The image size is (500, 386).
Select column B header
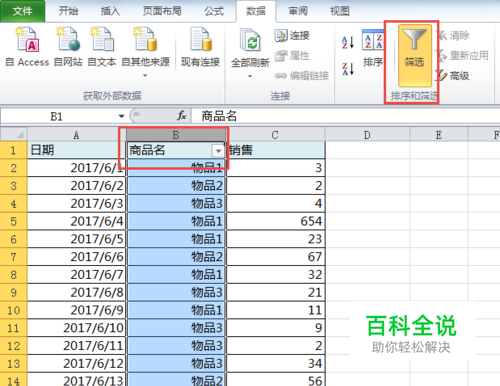tap(176, 135)
